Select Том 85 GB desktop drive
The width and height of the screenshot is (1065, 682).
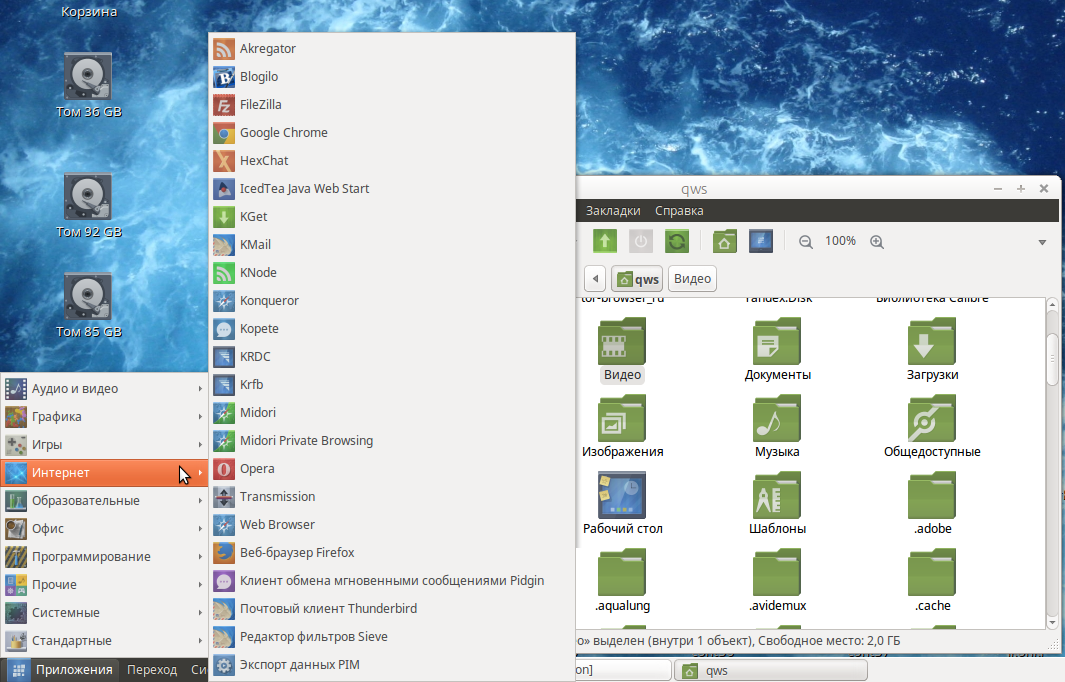88,306
